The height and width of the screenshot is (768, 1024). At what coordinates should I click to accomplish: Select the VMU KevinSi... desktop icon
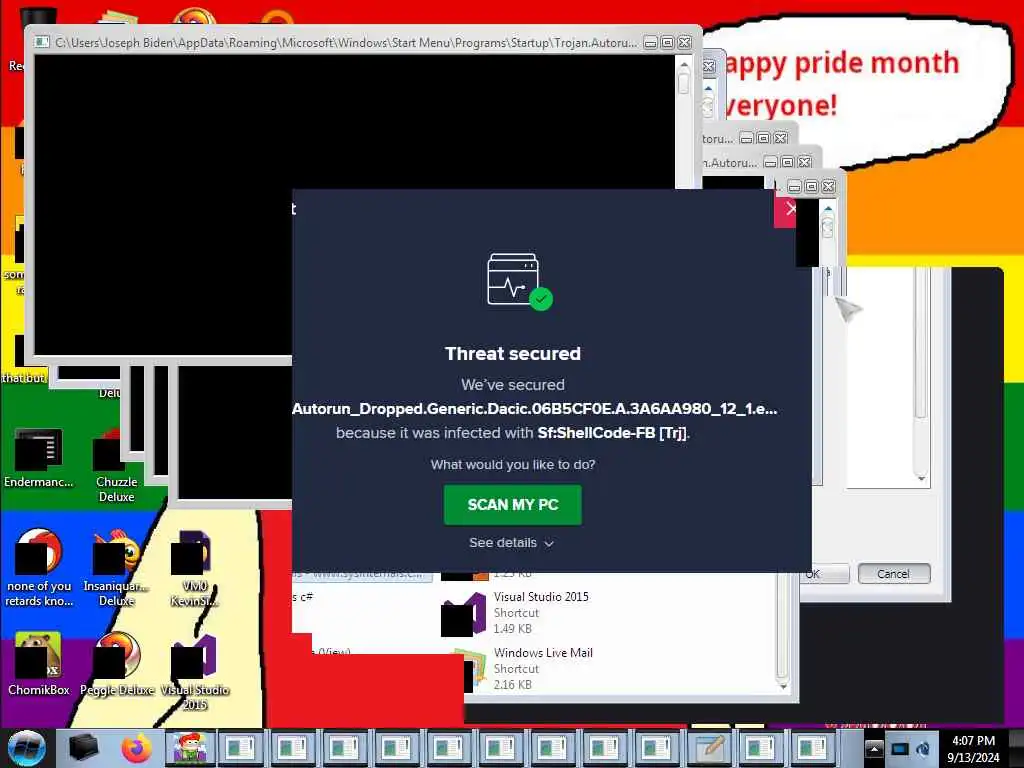point(194,568)
